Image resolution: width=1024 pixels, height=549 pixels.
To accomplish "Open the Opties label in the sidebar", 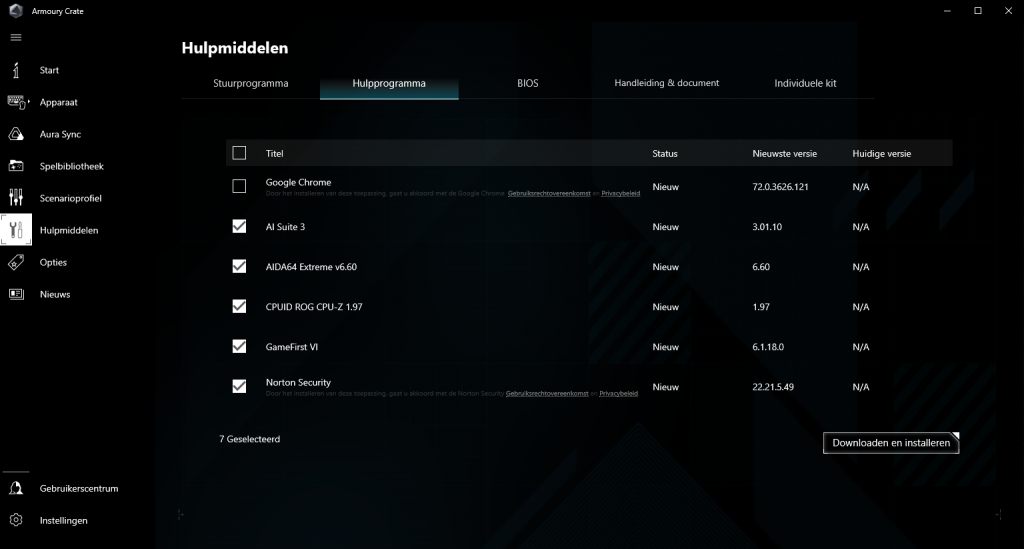I will pos(53,262).
